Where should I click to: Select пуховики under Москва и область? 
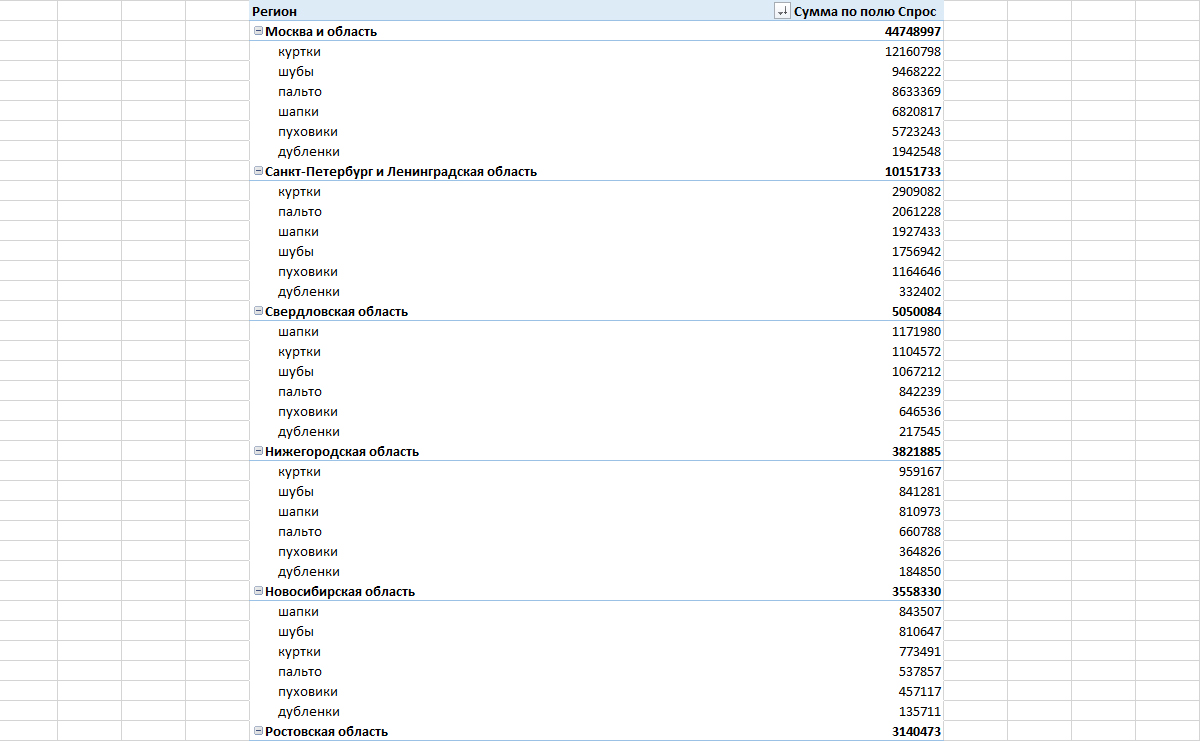pos(308,131)
